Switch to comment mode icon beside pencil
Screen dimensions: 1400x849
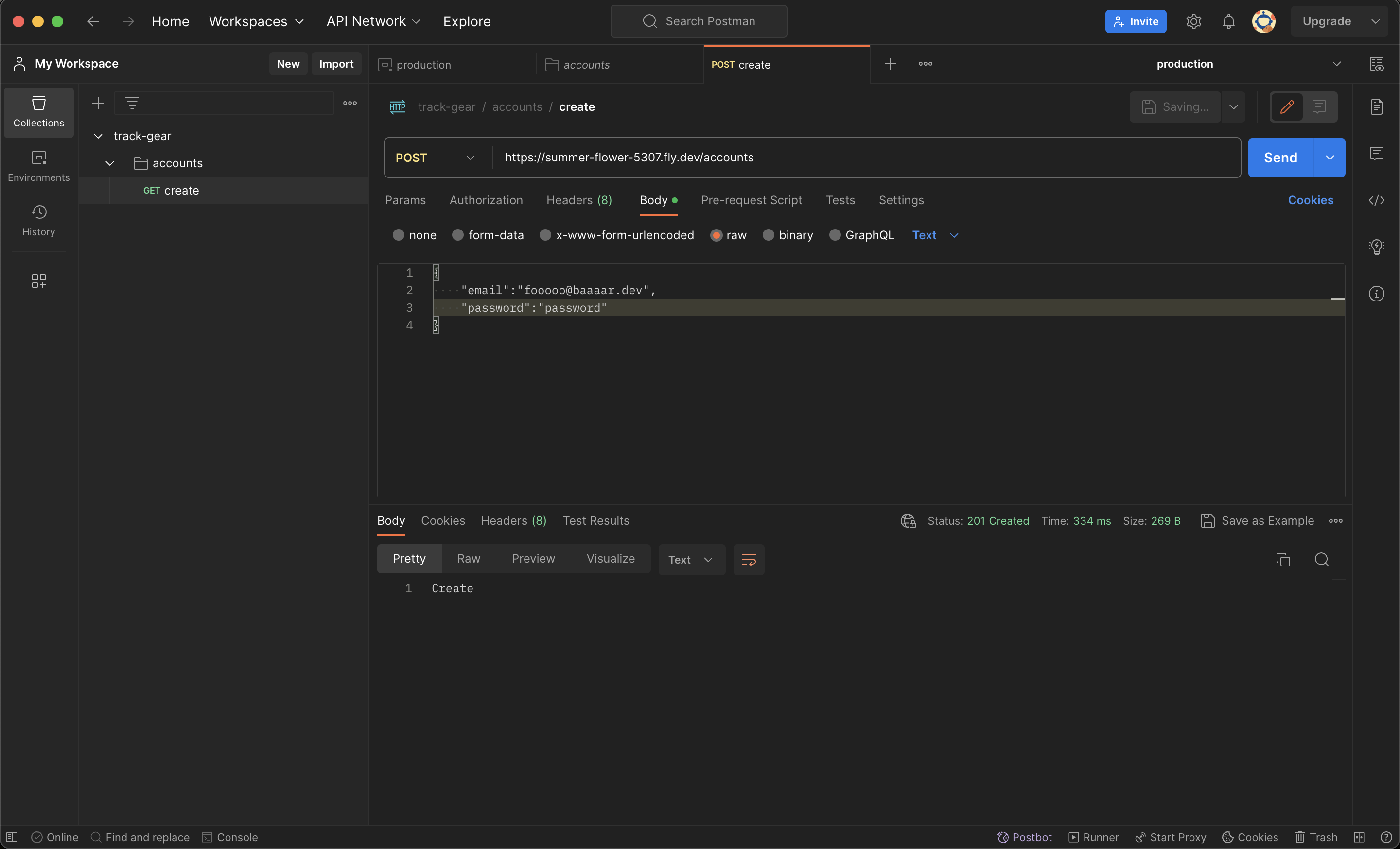coord(1319,107)
